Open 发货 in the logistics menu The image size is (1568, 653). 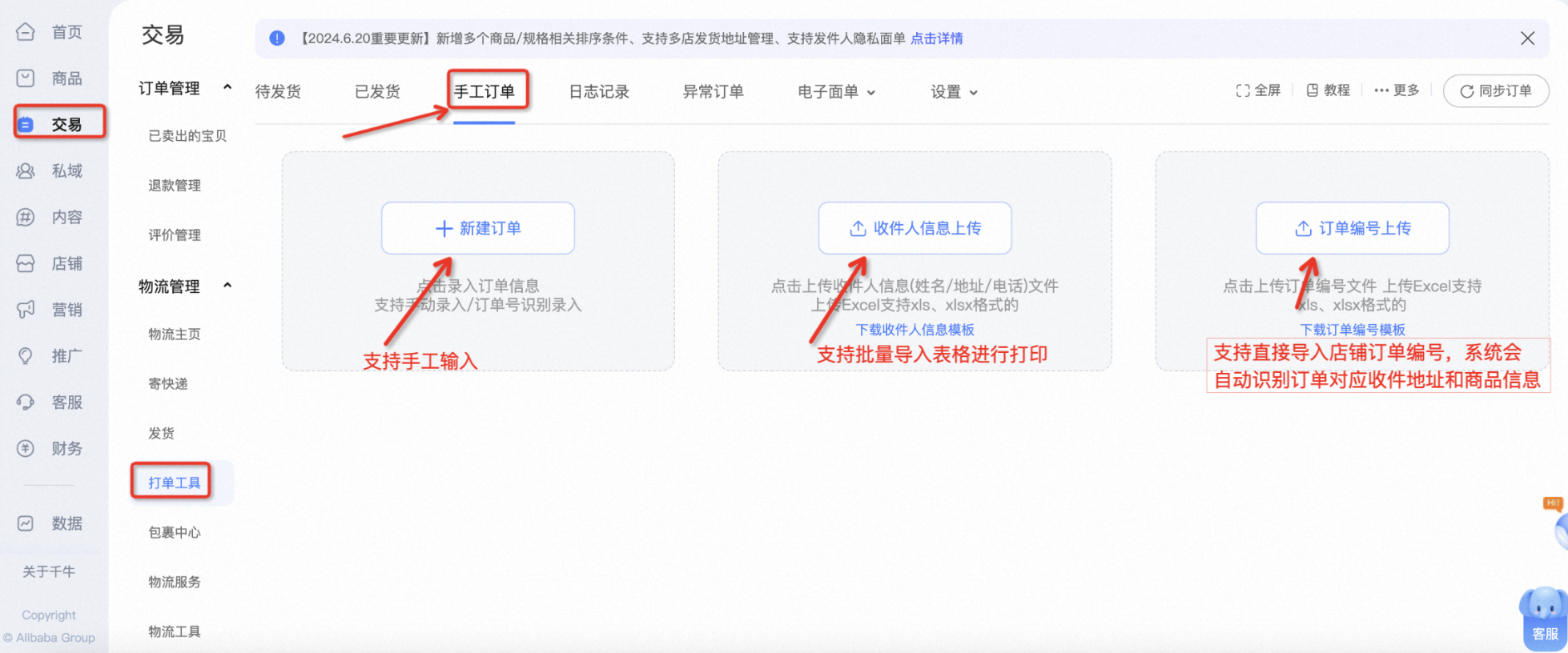tap(161, 433)
